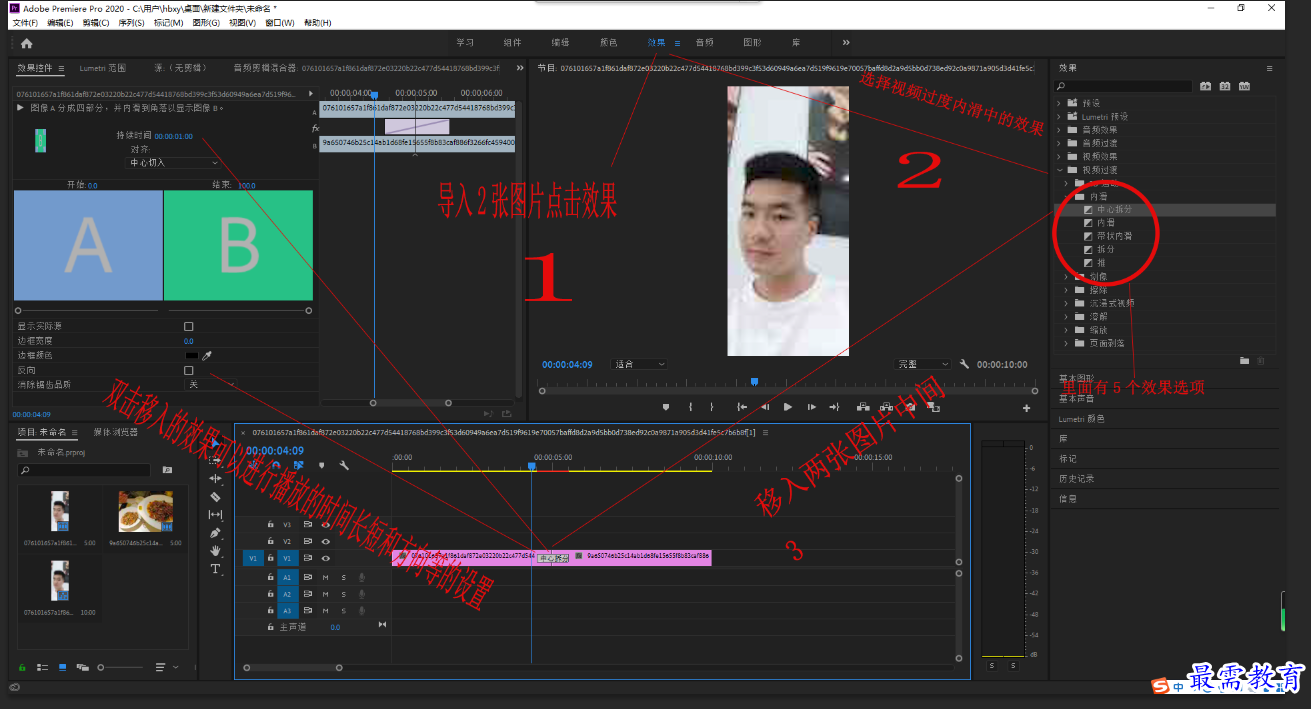Open the 基本声音 panel

click(x=1075, y=398)
